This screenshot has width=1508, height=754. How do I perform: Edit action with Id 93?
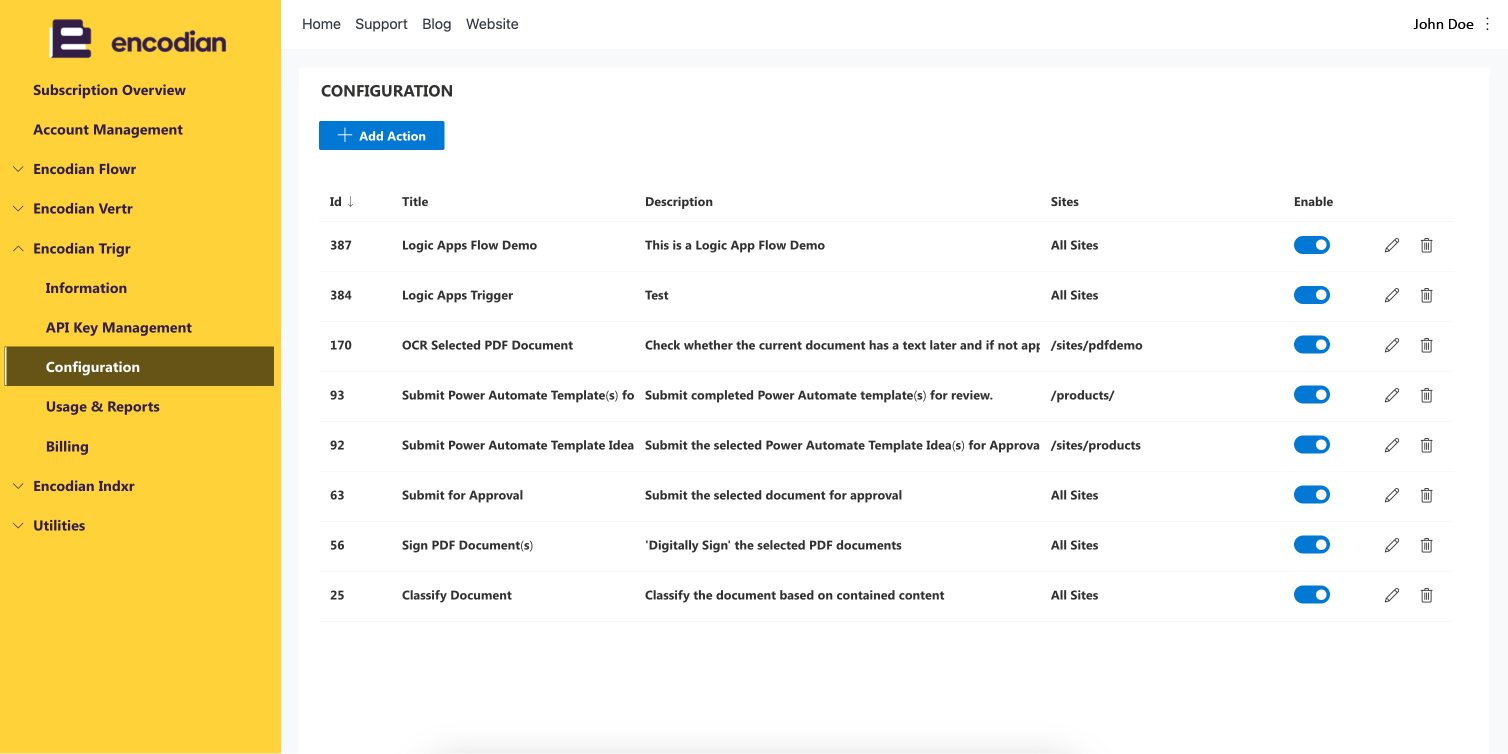[x=1392, y=395]
